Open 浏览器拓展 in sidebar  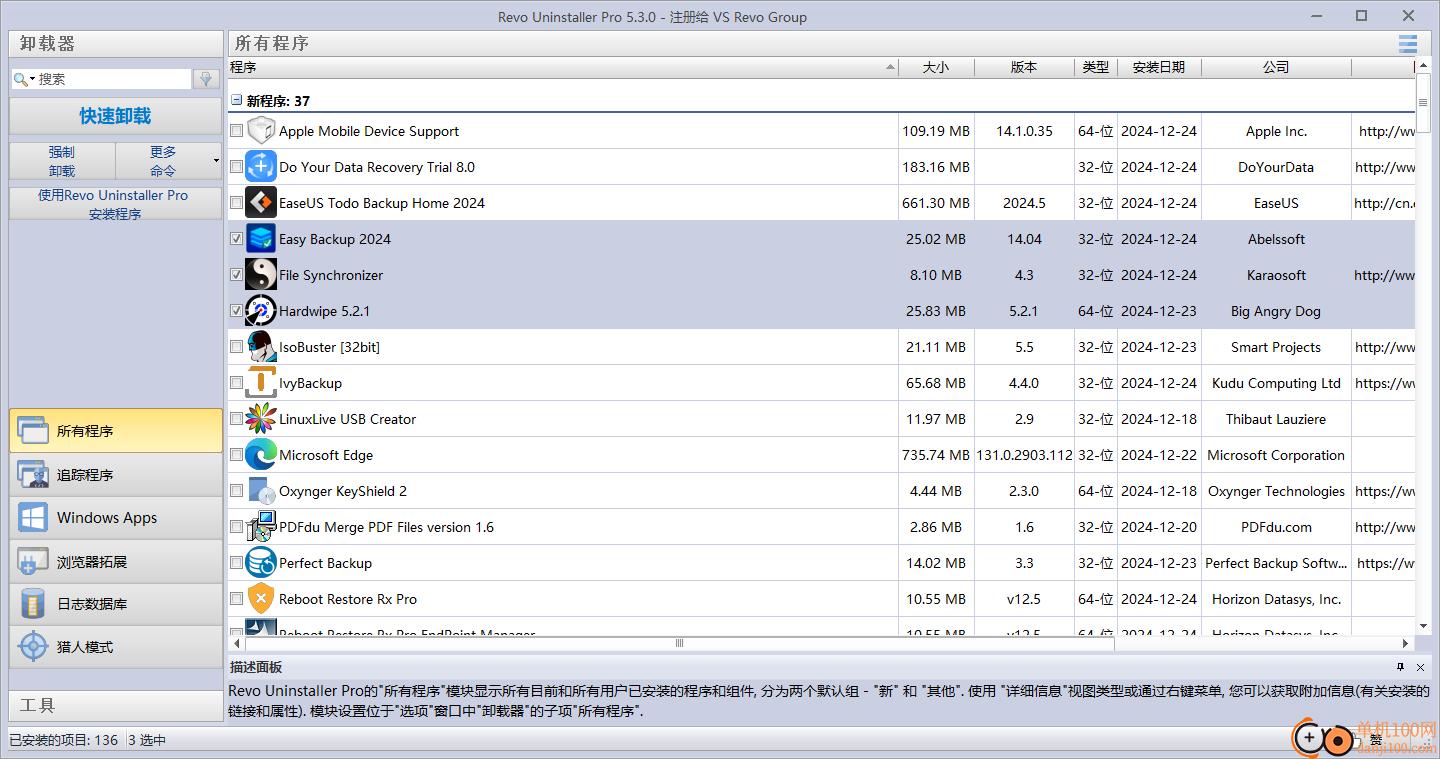point(116,562)
